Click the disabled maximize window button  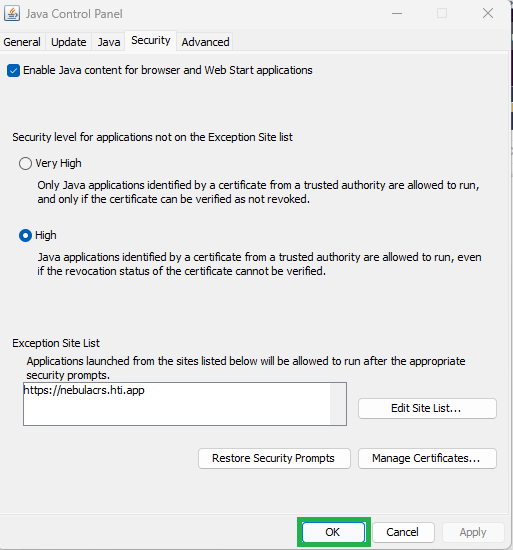[441, 14]
